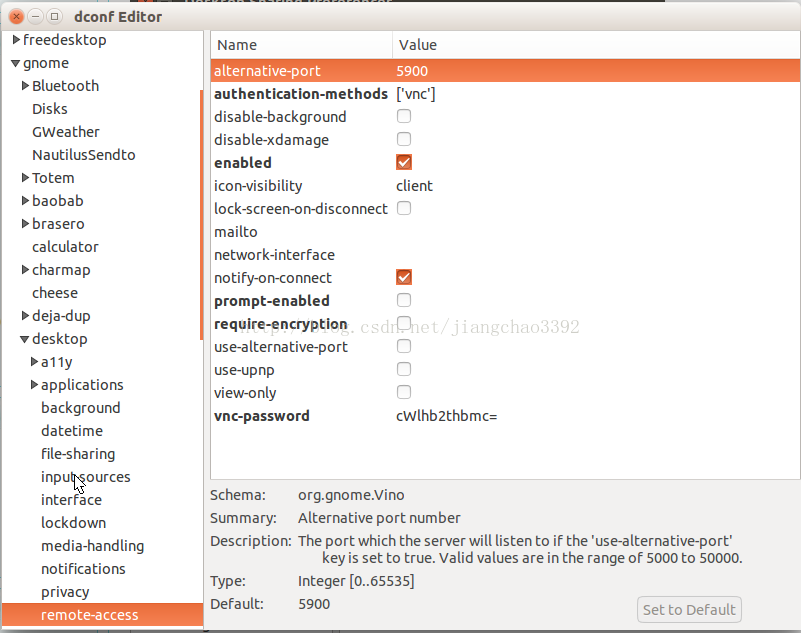Image resolution: width=801 pixels, height=633 pixels.
Task: Expand the Totem tree node
Action: pyautogui.click(x=25, y=177)
